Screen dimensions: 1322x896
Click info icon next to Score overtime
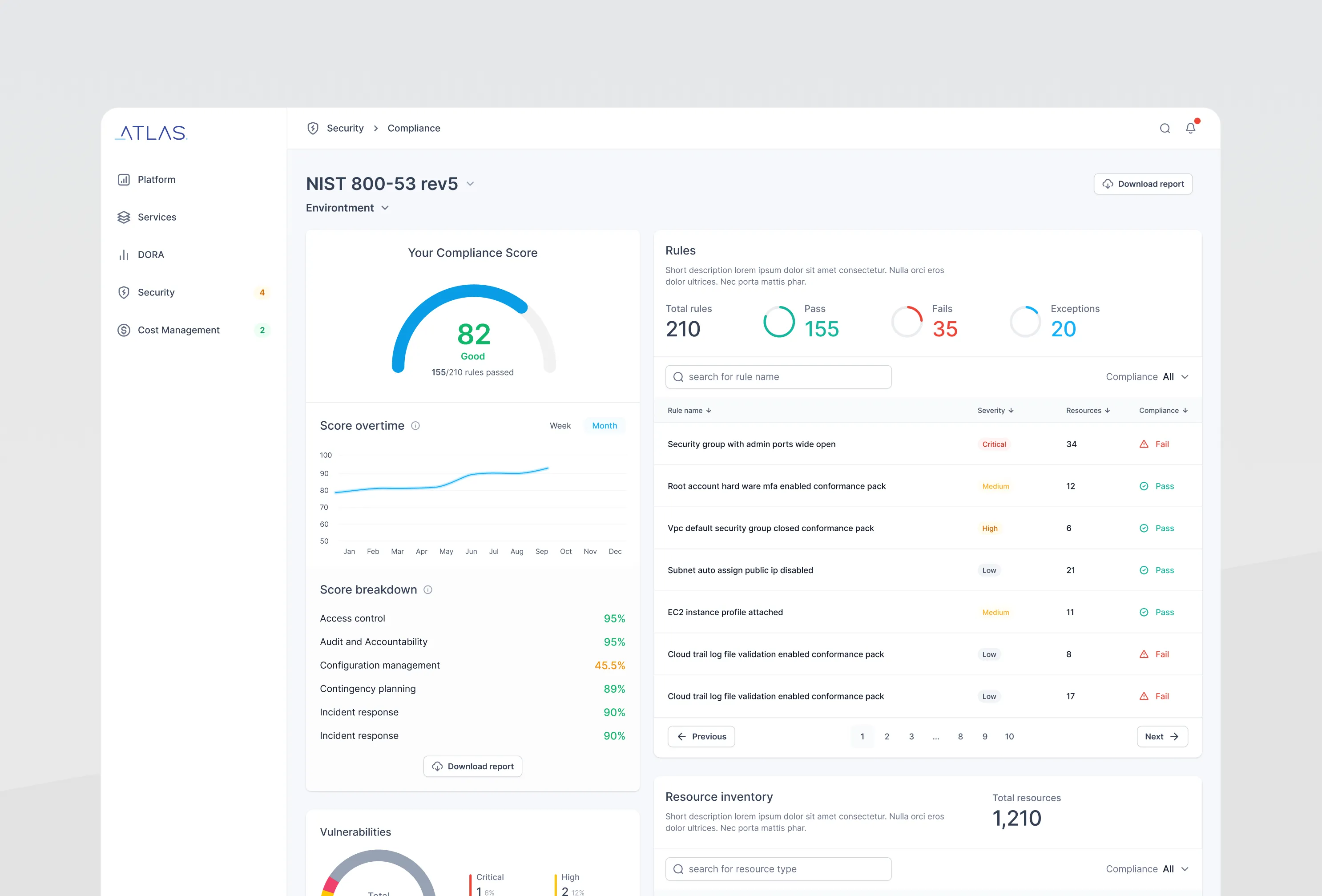(x=415, y=425)
